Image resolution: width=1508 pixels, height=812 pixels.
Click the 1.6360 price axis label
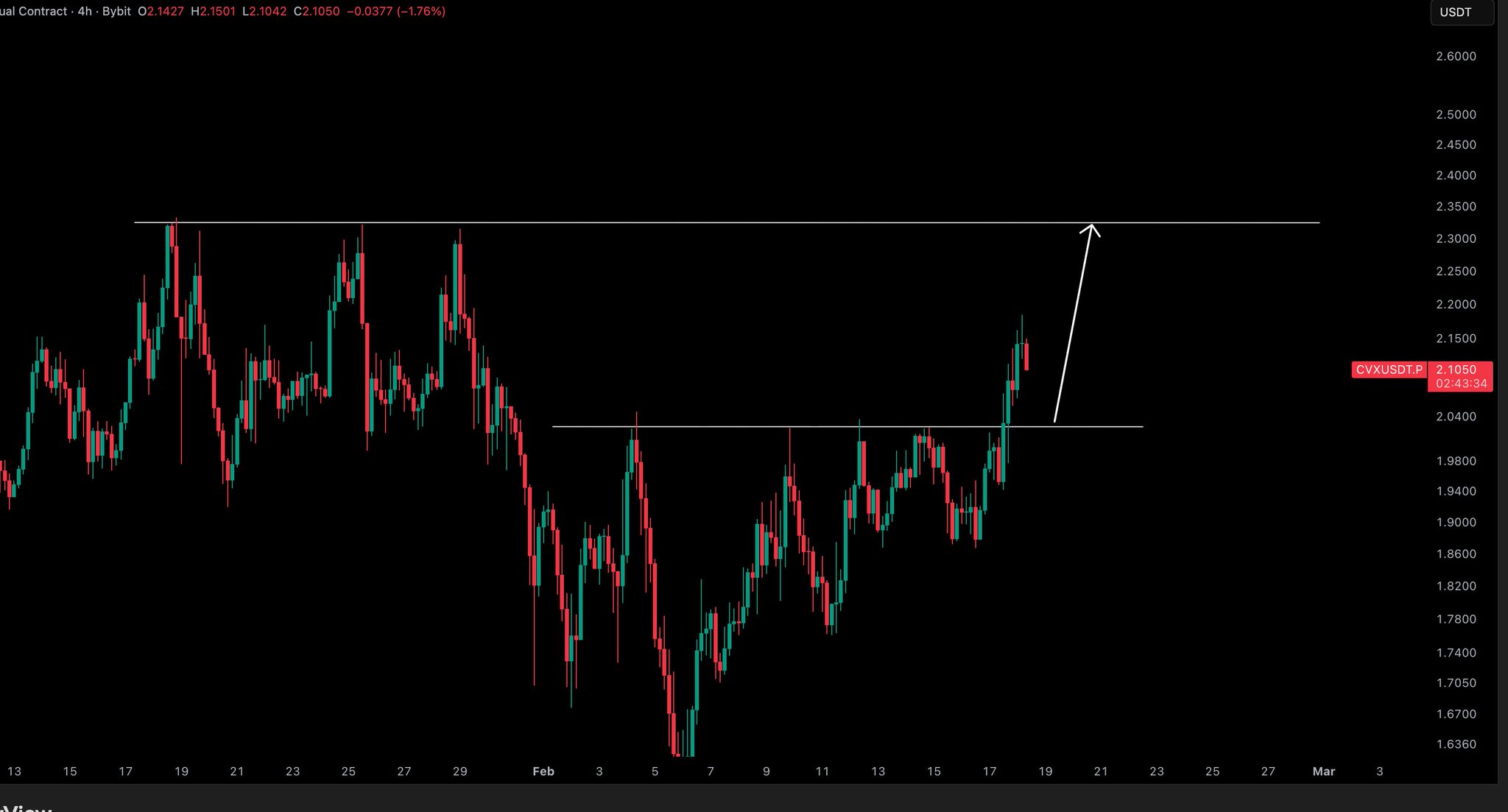click(x=1456, y=744)
